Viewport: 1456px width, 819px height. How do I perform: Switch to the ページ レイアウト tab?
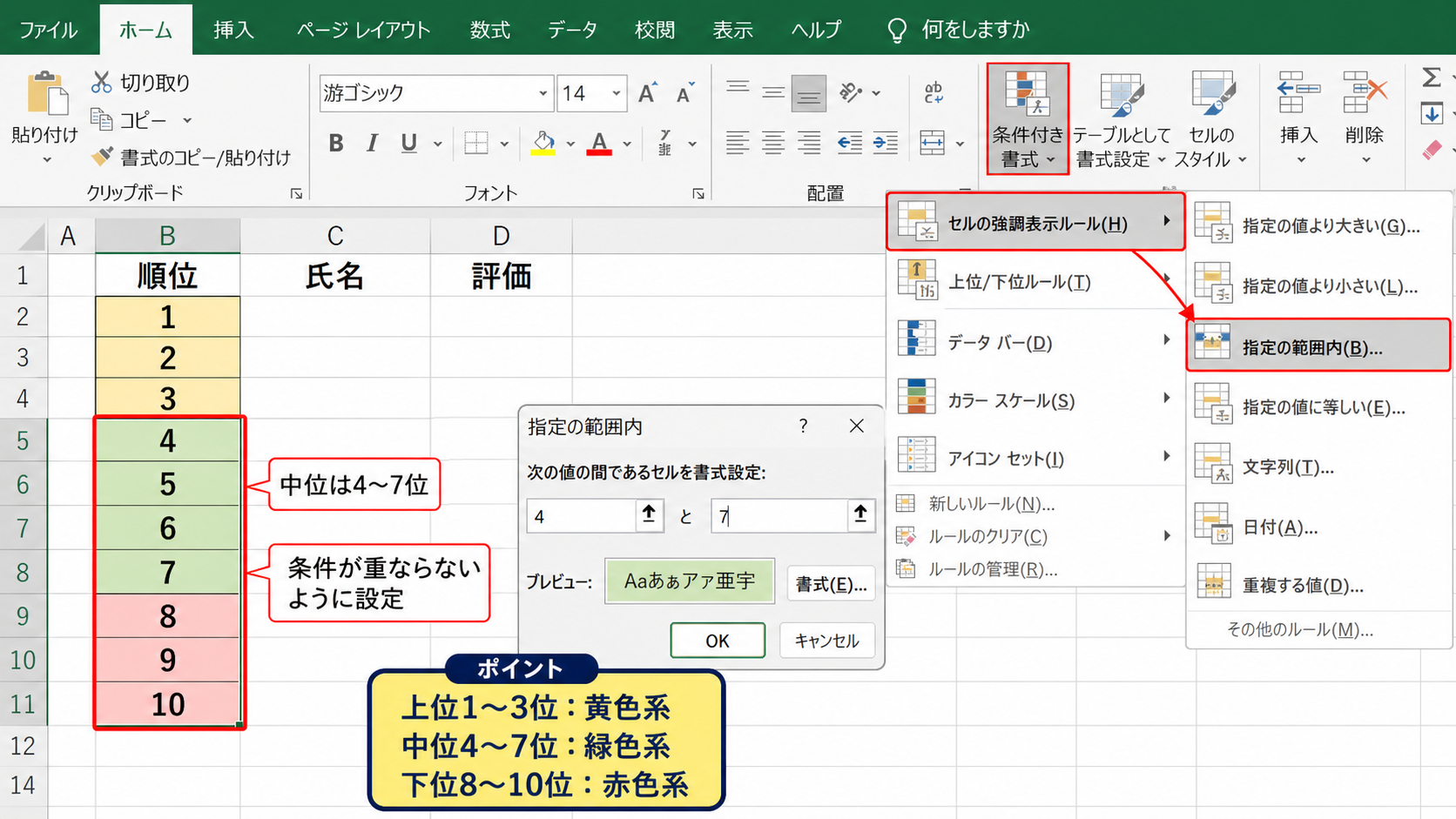(363, 30)
